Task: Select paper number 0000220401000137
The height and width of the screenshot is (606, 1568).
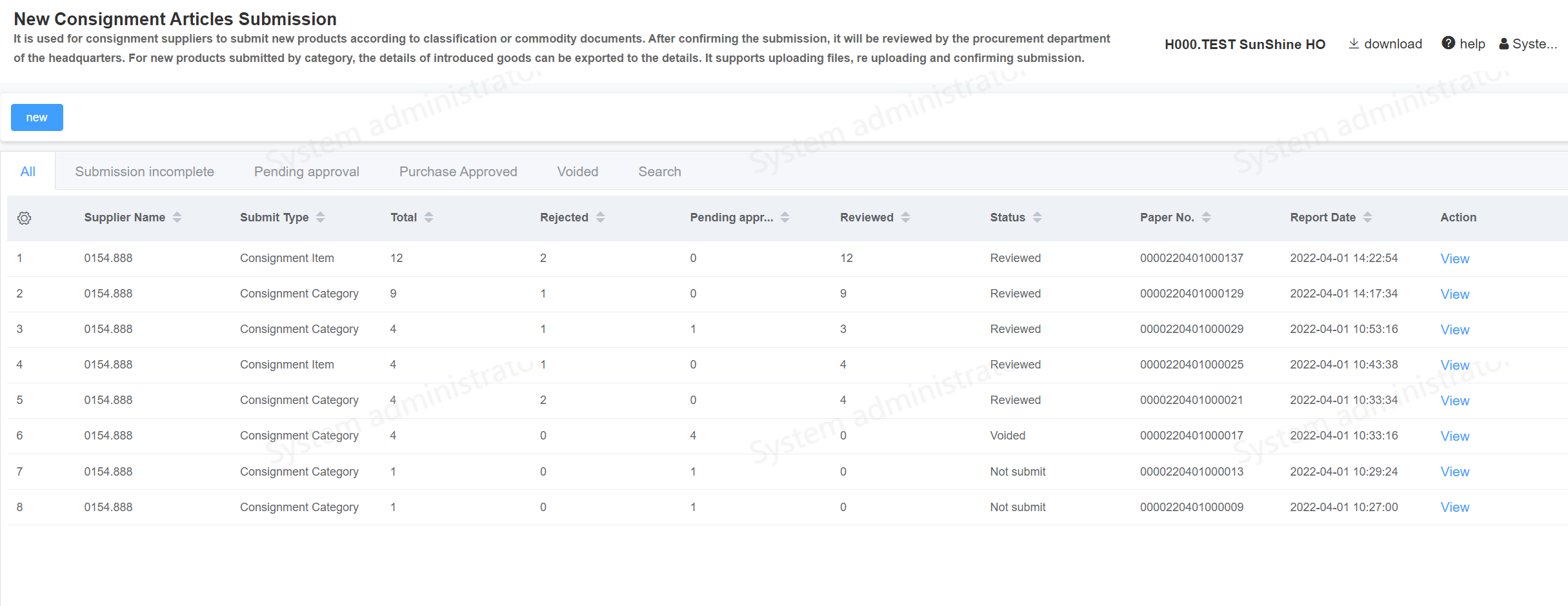Action: pyautogui.click(x=1191, y=258)
